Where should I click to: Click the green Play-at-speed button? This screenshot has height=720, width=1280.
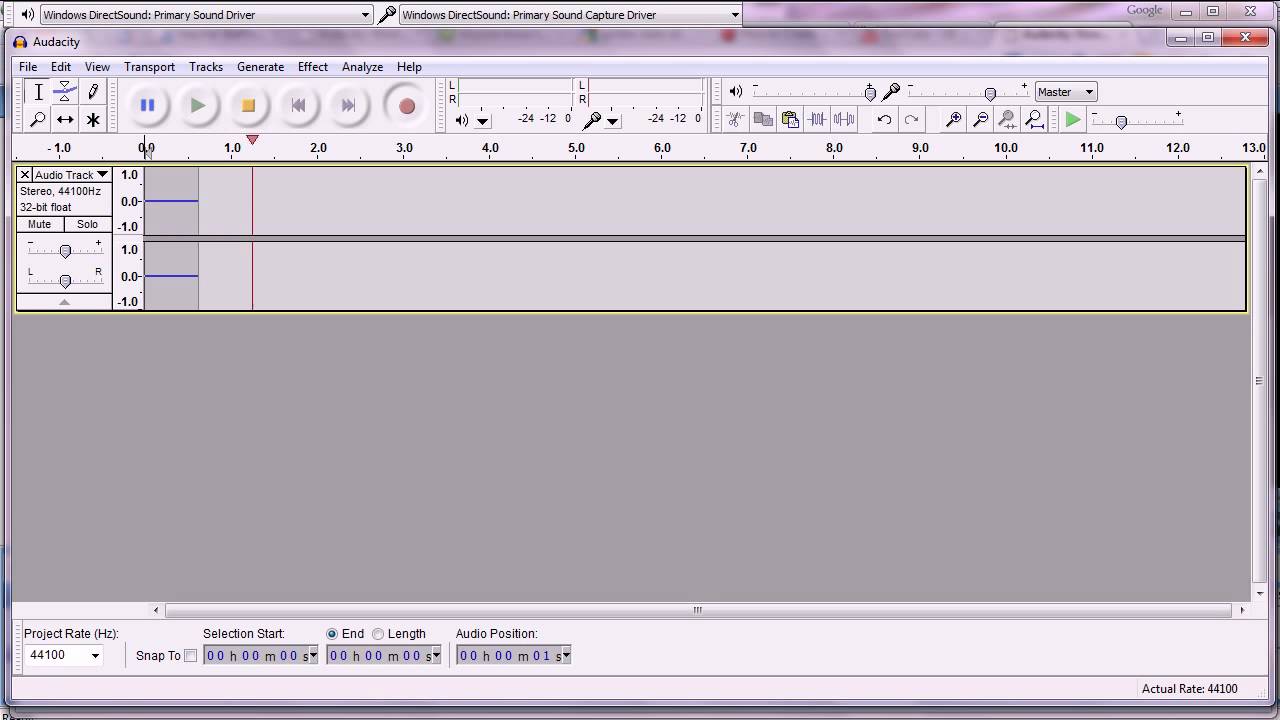pos(1073,119)
